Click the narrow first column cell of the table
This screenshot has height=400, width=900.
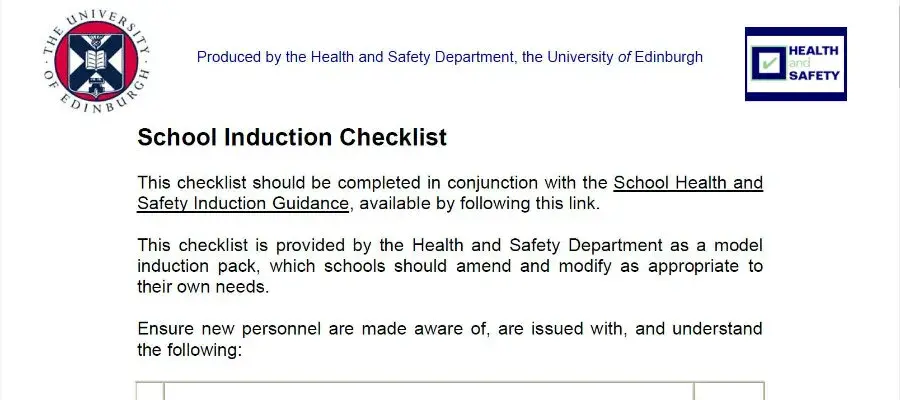coord(150,391)
